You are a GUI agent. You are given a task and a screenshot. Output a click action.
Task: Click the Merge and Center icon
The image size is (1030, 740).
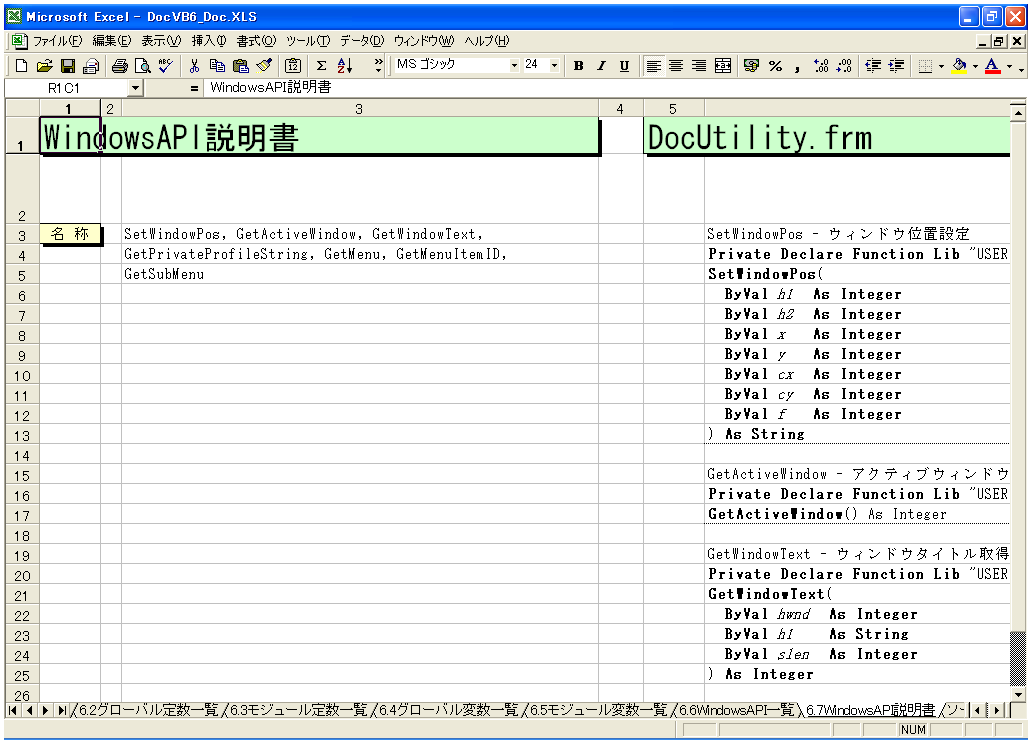point(722,66)
